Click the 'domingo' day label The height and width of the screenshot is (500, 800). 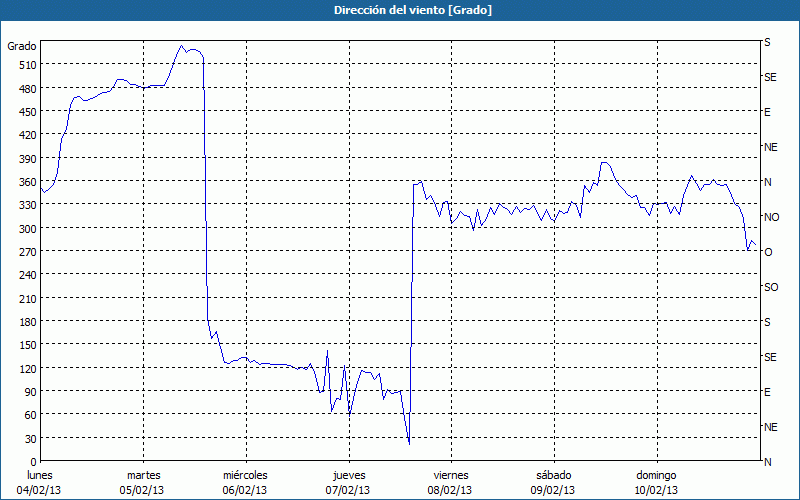(656, 475)
